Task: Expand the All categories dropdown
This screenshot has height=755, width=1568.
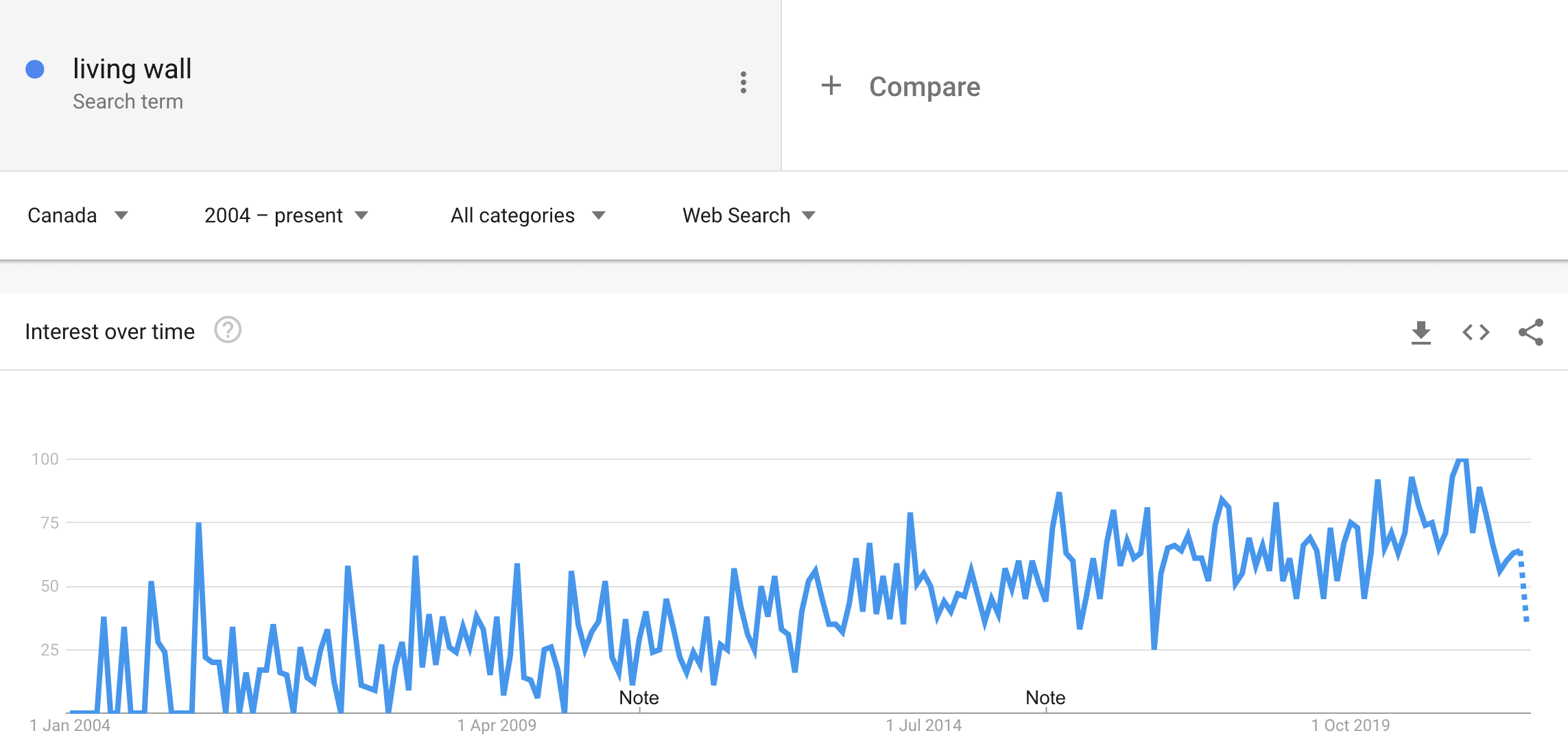Action: [x=527, y=216]
